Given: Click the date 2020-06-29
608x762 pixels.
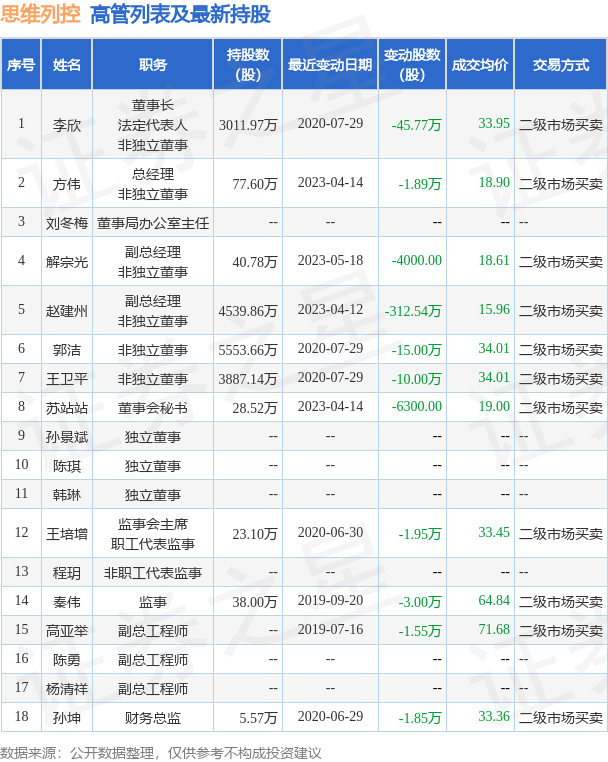Looking at the screenshot, I should [x=330, y=716].
